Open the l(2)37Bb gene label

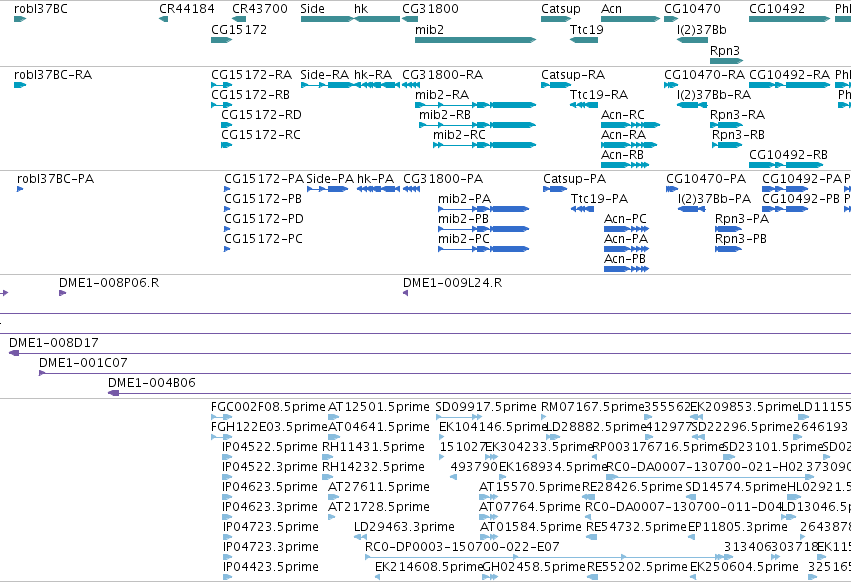pyautogui.click(x=702, y=29)
